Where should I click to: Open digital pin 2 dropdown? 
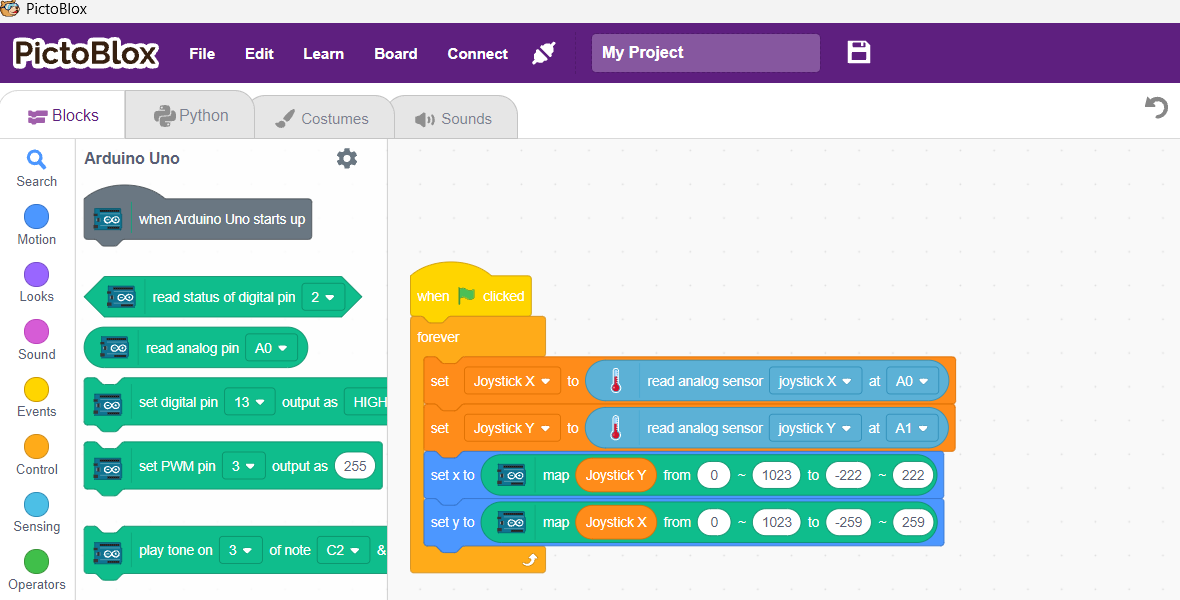pyautogui.click(x=323, y=297)
